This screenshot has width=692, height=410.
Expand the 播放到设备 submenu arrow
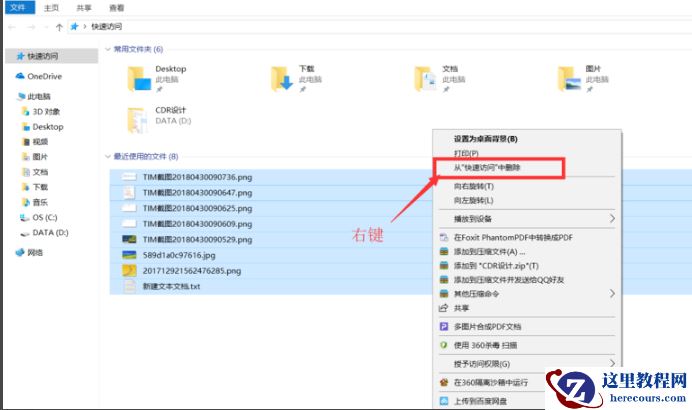point(612,218)
